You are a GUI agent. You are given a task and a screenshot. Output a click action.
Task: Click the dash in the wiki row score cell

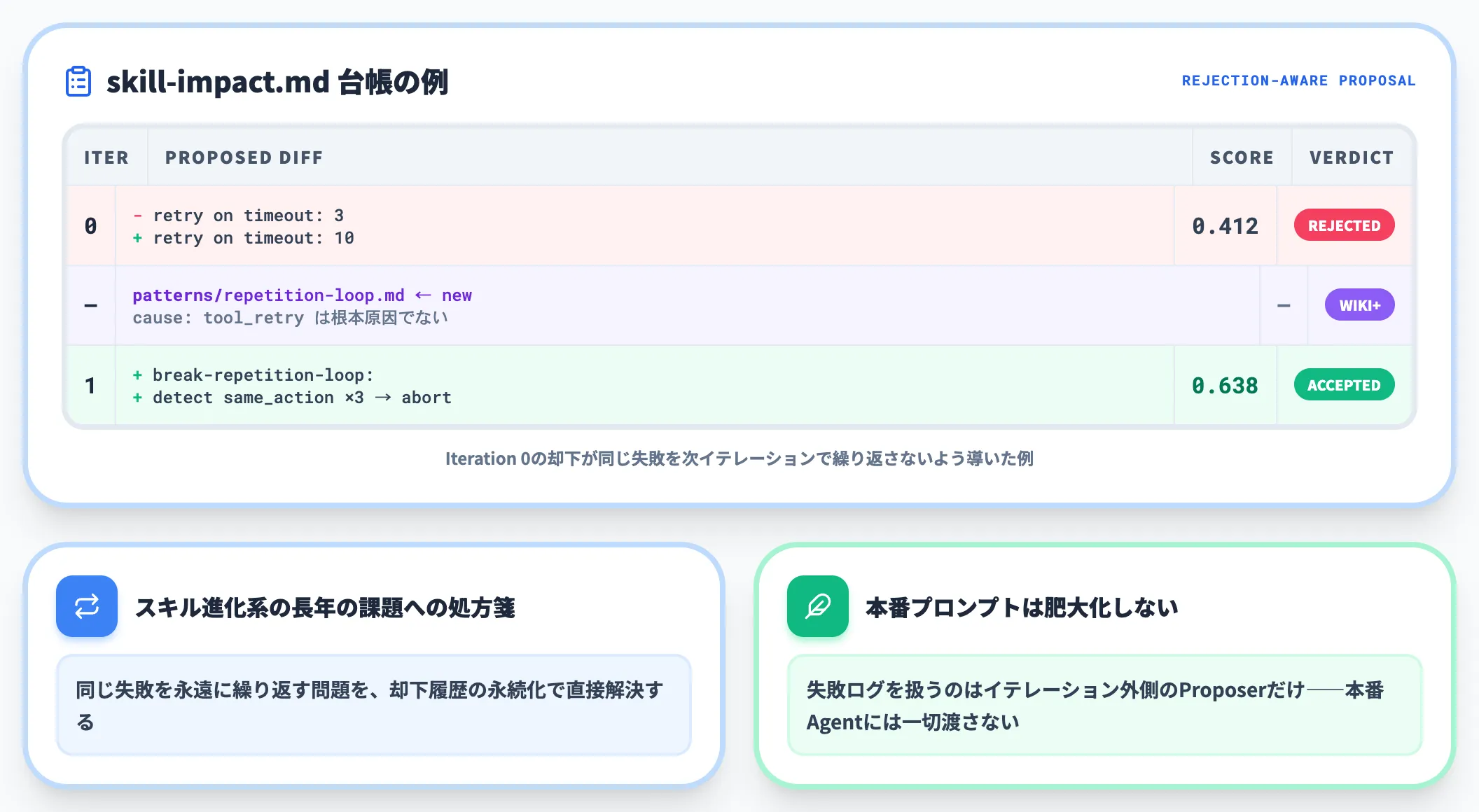[1284, 305]
